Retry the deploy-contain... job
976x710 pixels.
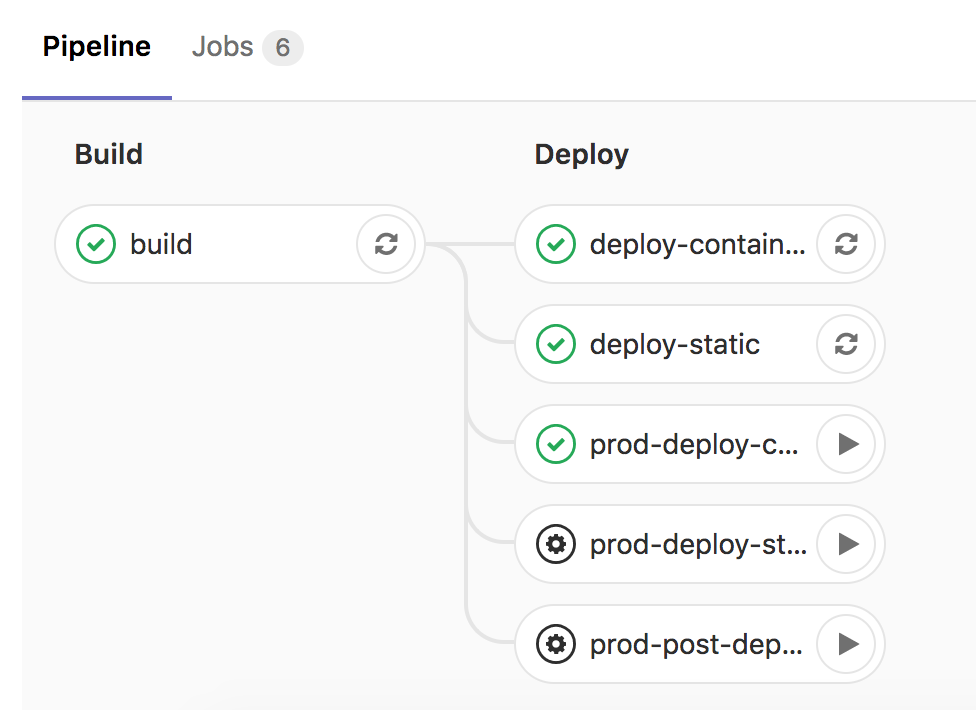point(846,244)
